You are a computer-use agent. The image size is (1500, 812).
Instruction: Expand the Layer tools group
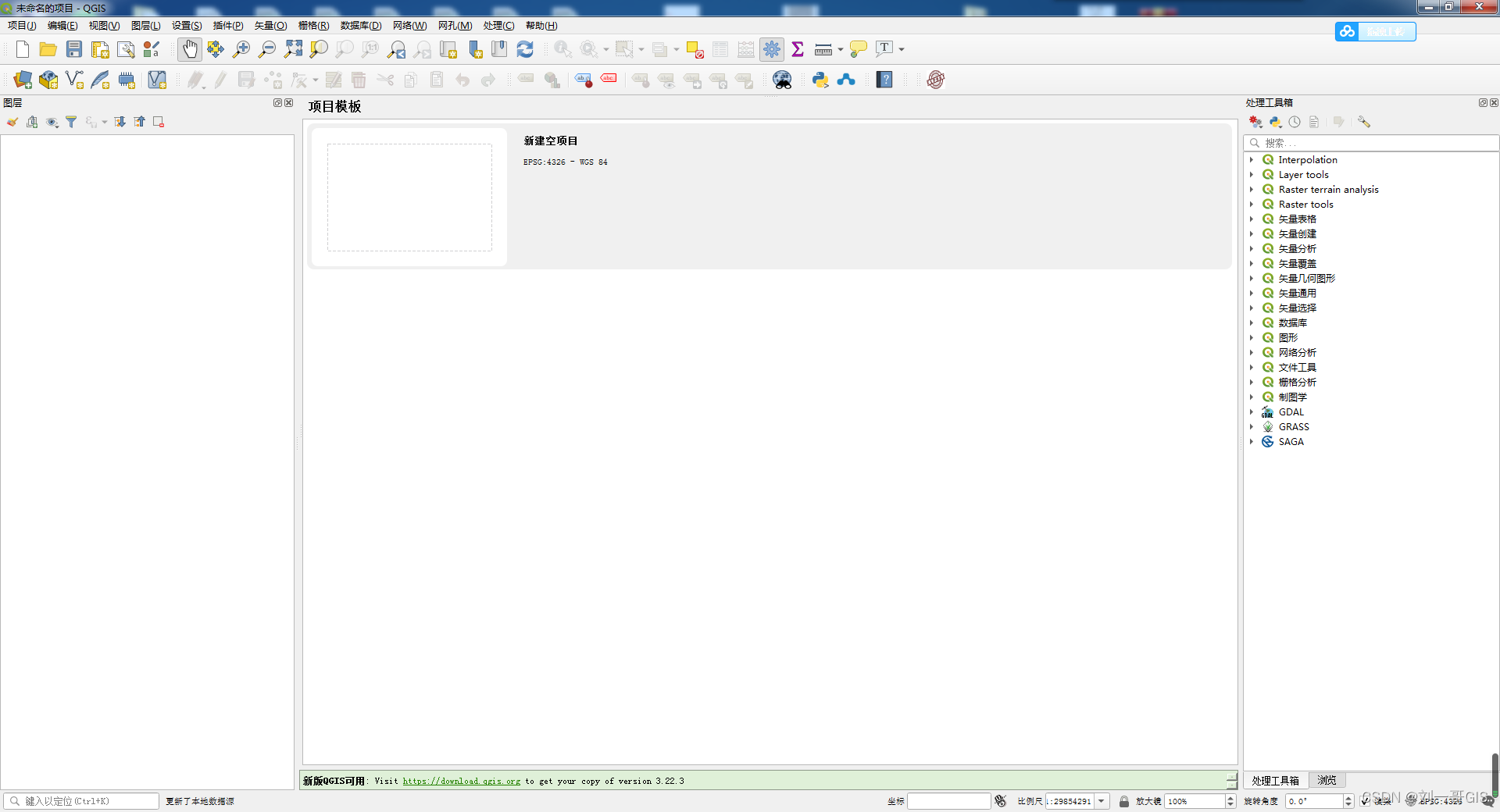(x=1252, y=175)
